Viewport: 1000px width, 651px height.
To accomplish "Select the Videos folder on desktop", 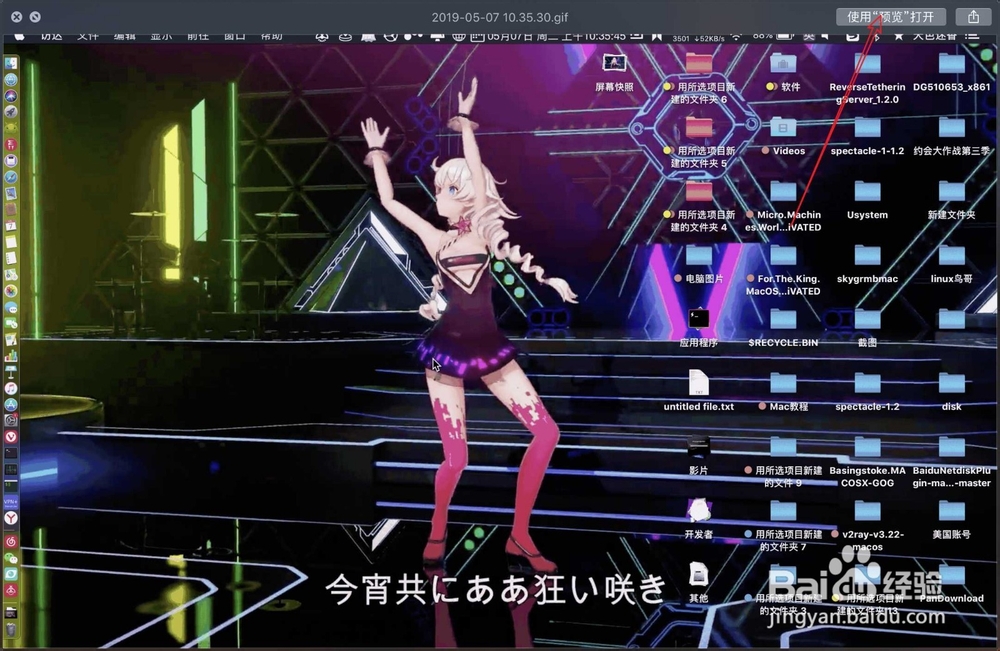I will pyautogui.click(x=783, y=136).
